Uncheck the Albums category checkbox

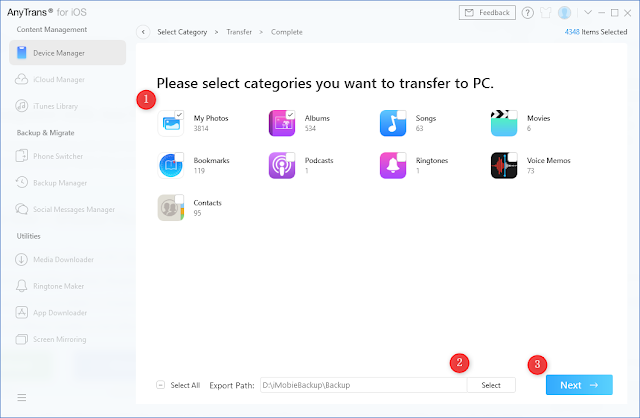(x=290, y=115)
